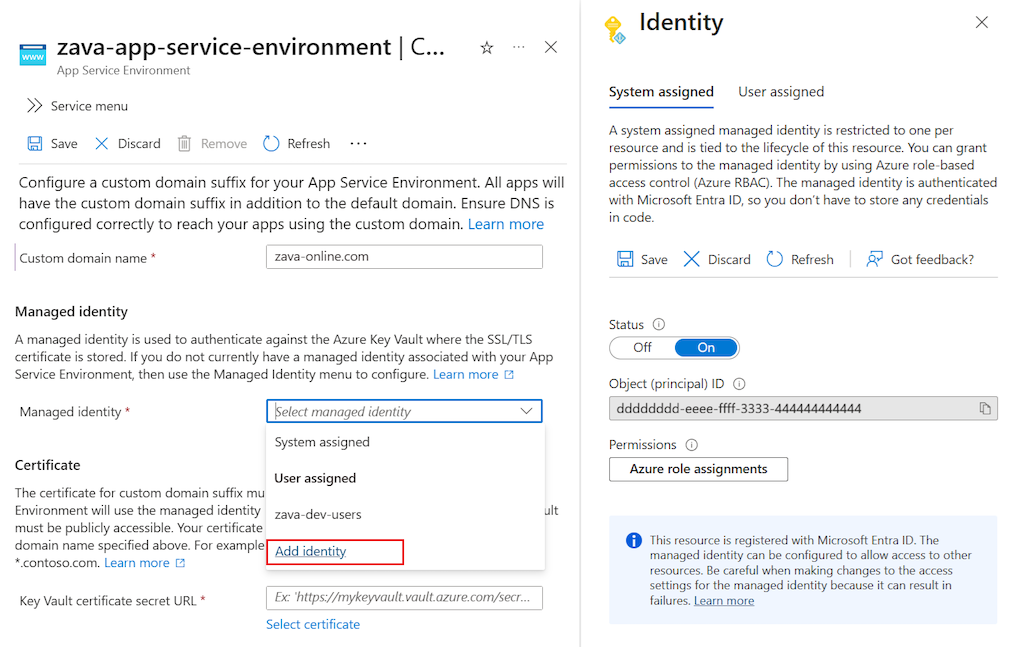Screen dimensions: 1018x647
Task: Refresh the App Service Environment settings
Action: [x=296, y=143]
